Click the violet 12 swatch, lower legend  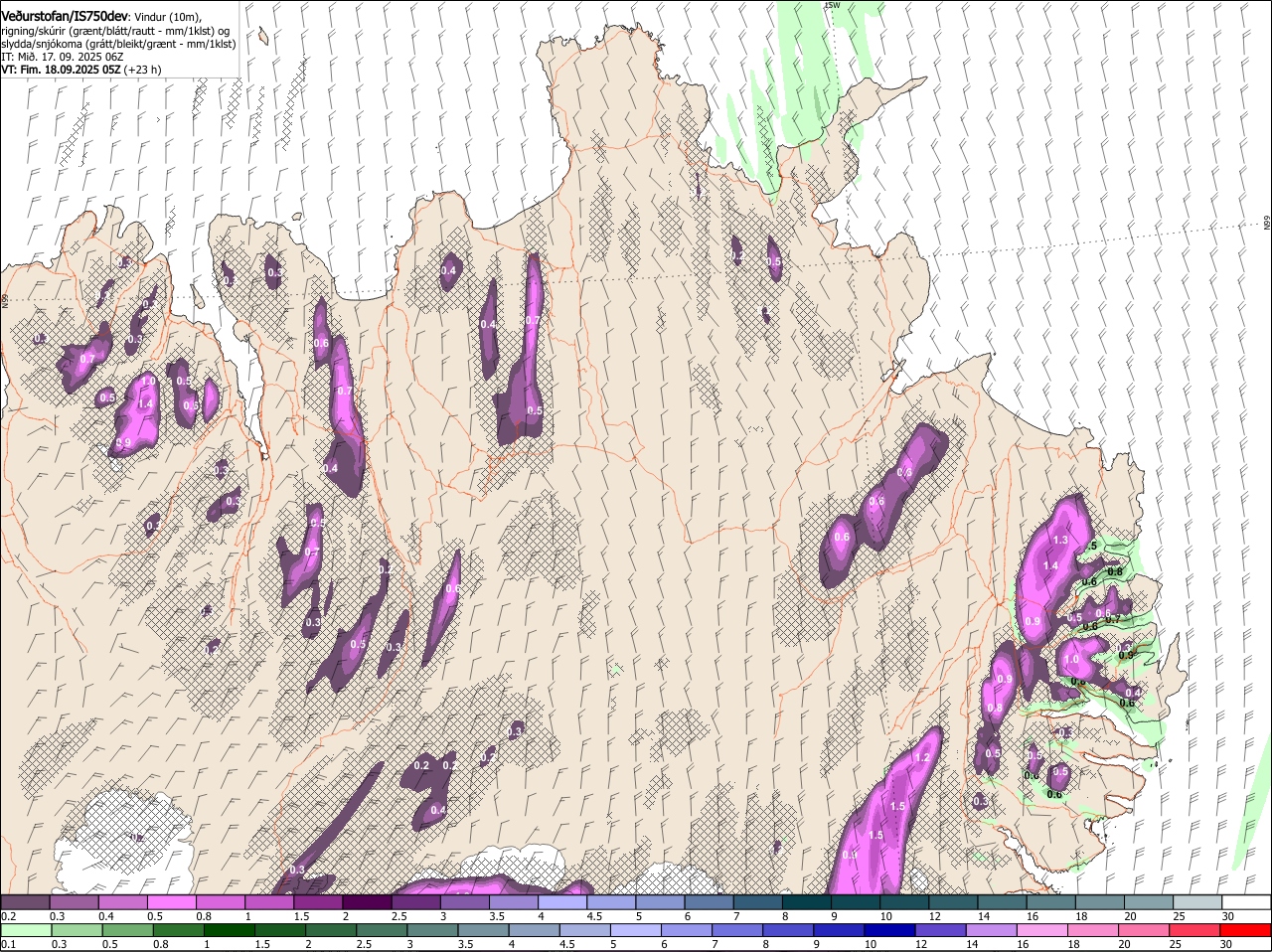point(940,931)
